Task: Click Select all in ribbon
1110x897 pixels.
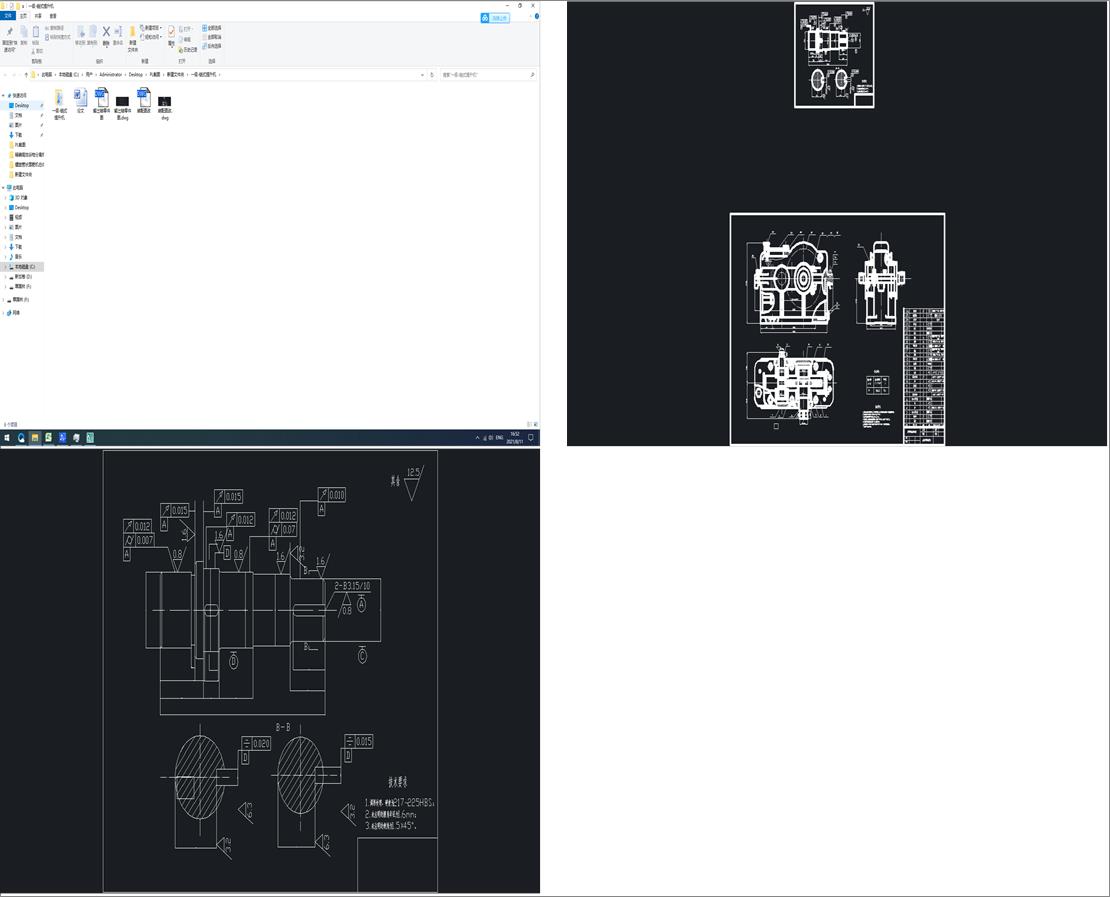Action: click(x=212, y=28)
